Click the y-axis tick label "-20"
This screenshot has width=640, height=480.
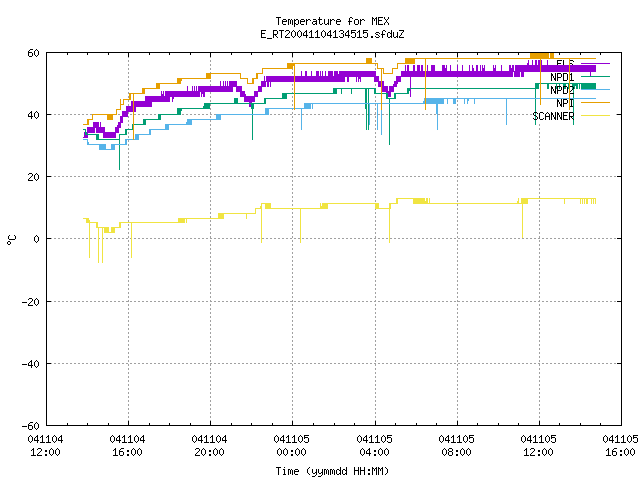[x=31, y=302]
